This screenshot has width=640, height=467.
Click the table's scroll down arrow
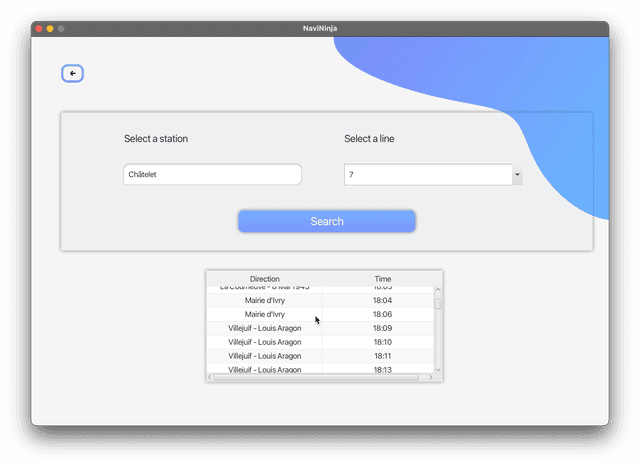438,370
